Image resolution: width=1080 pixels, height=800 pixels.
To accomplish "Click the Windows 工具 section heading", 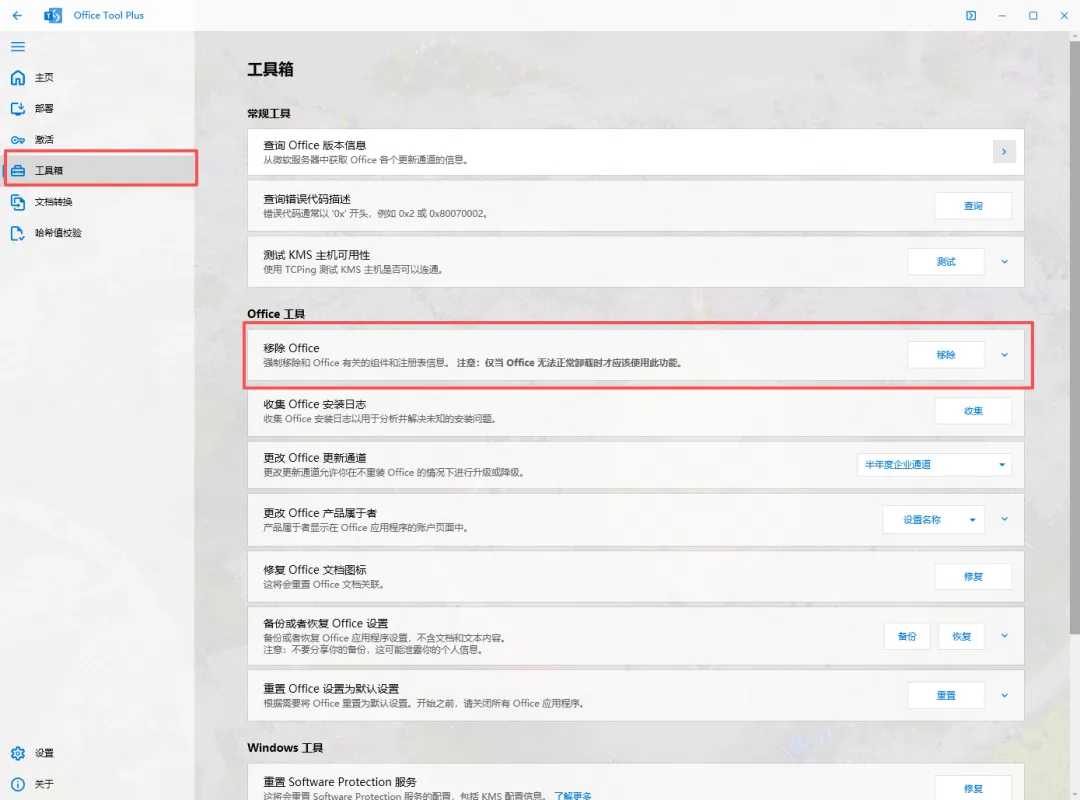I will pyautogui.click(x=285, y=748).
